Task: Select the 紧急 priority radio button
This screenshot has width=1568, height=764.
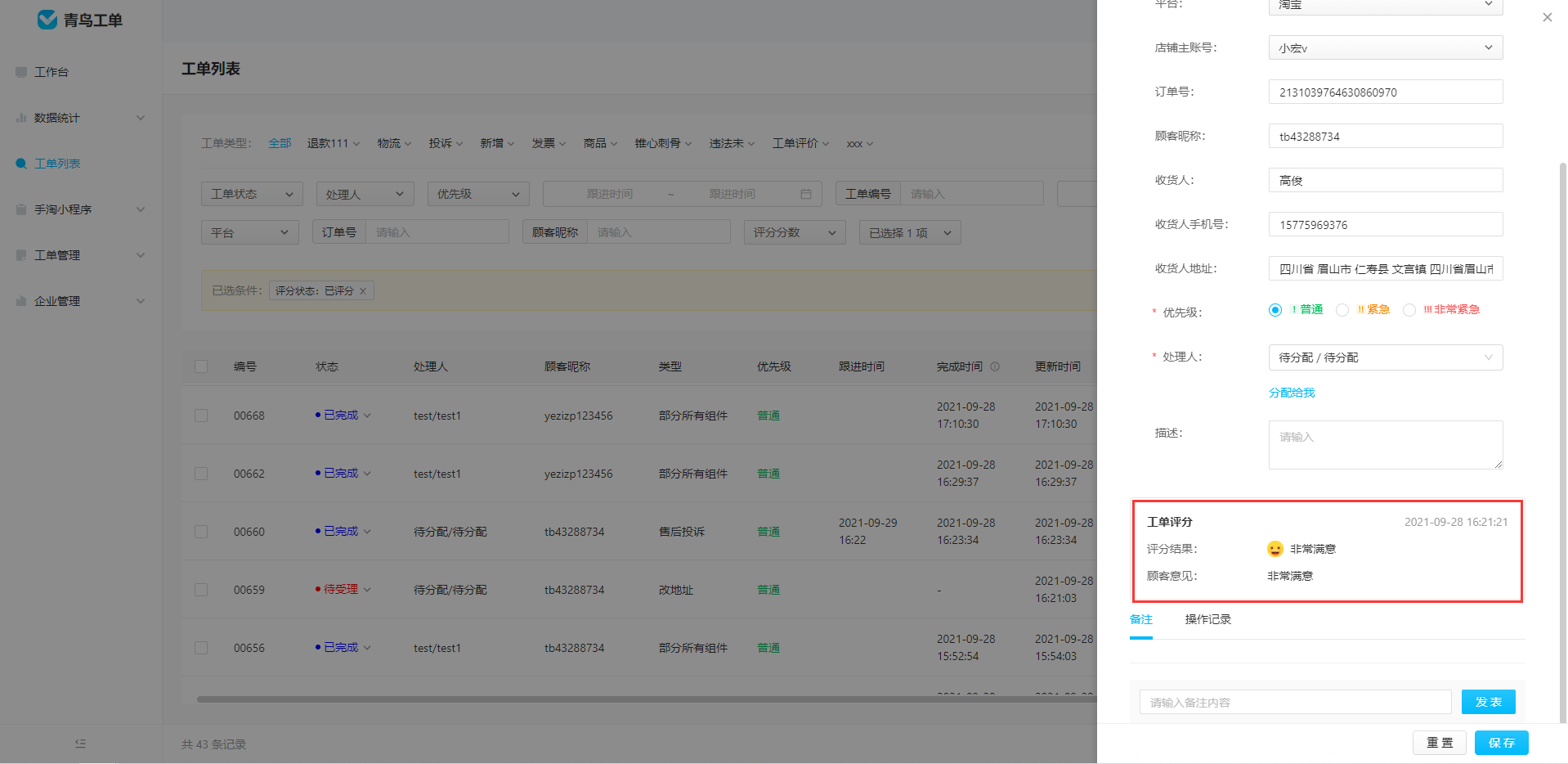Action: [1342, 310]
